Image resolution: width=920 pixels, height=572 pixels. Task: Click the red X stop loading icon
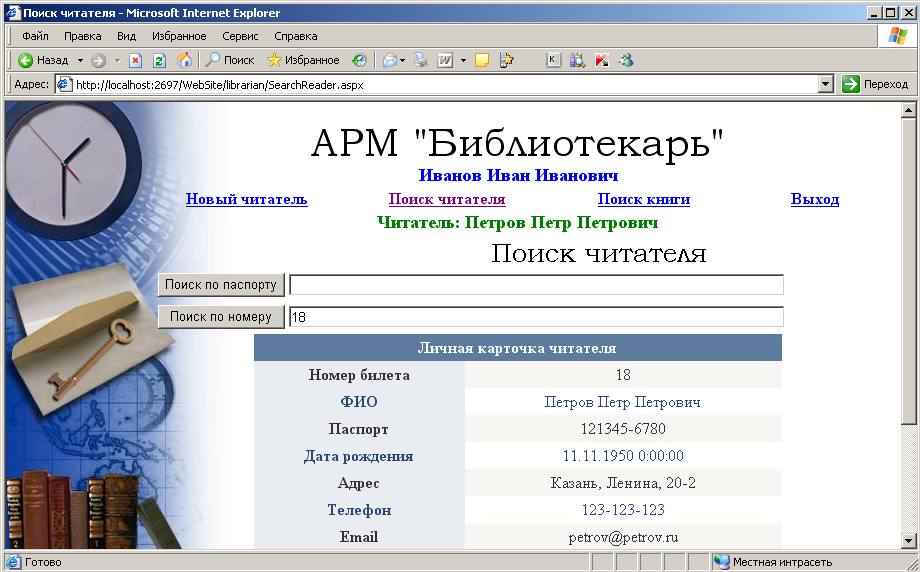pyautogui.click(x=136, y=60)
